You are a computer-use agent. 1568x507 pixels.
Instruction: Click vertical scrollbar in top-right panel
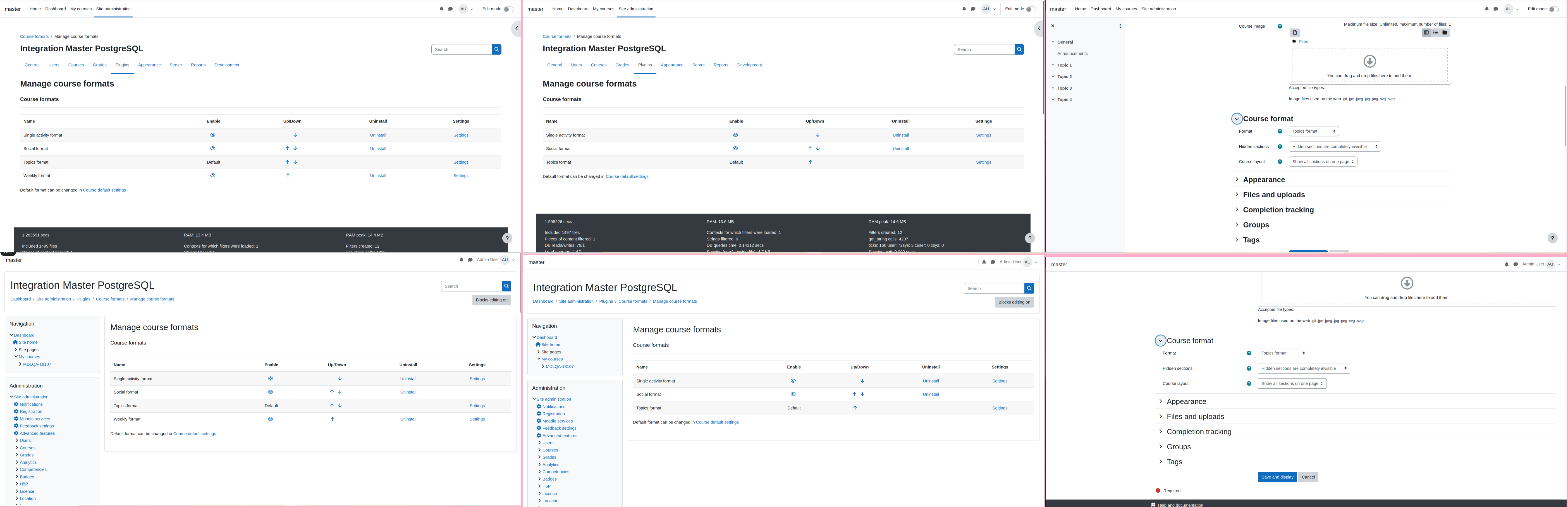pyautogui.click(x=1565, y=116)
